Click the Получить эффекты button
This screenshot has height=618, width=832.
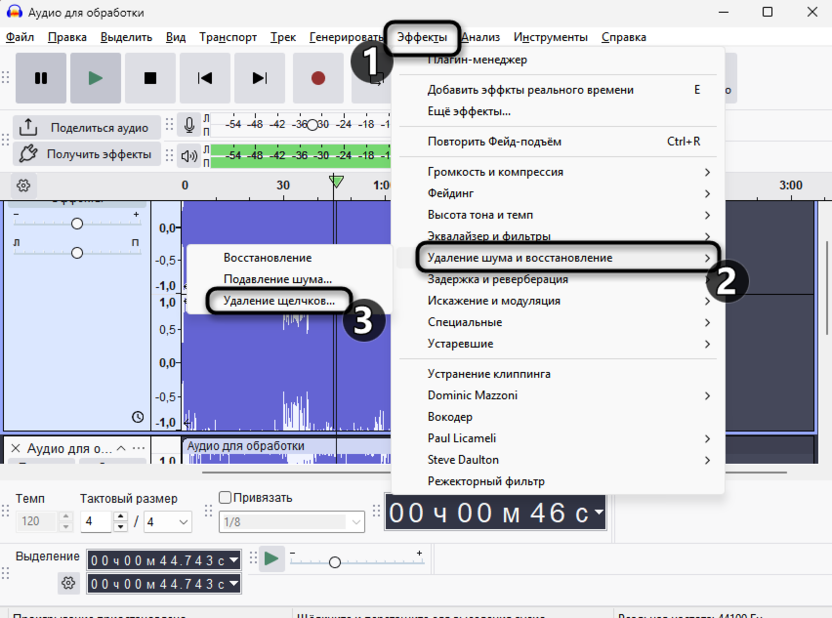tap(85, 154)
